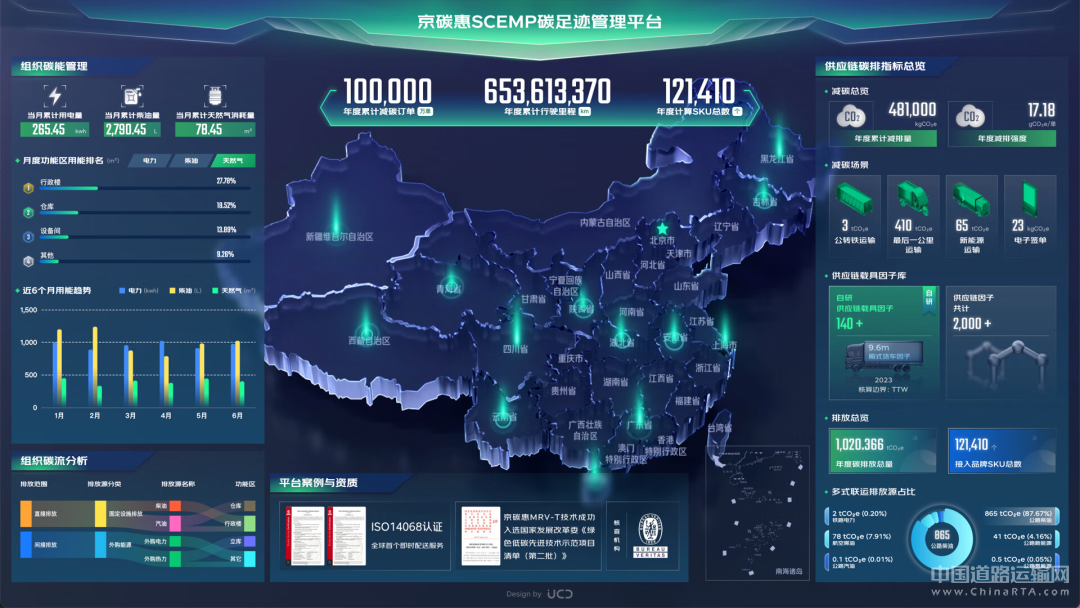Click the 年度减排强度 green label
Image resolution: width=1080 pixels, height=608 pixels.
tap(1002, 138)
